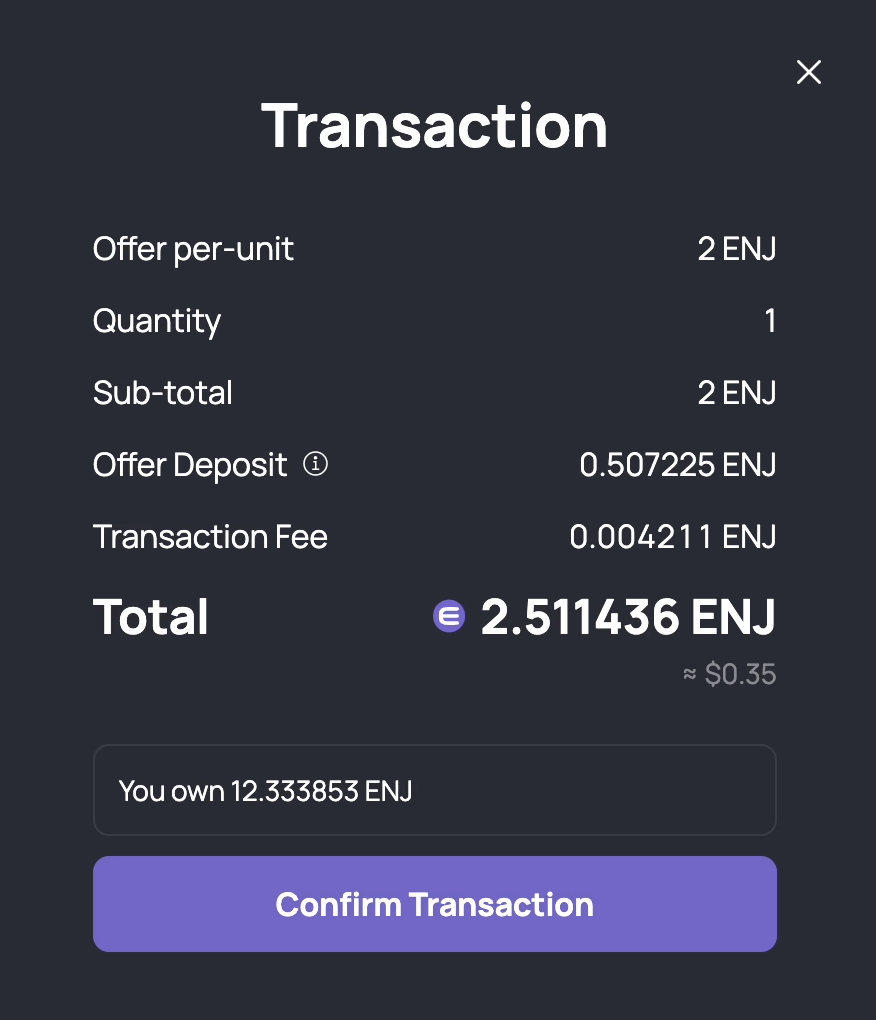Click the Enjin coin logo next to Total

[449, 615]
